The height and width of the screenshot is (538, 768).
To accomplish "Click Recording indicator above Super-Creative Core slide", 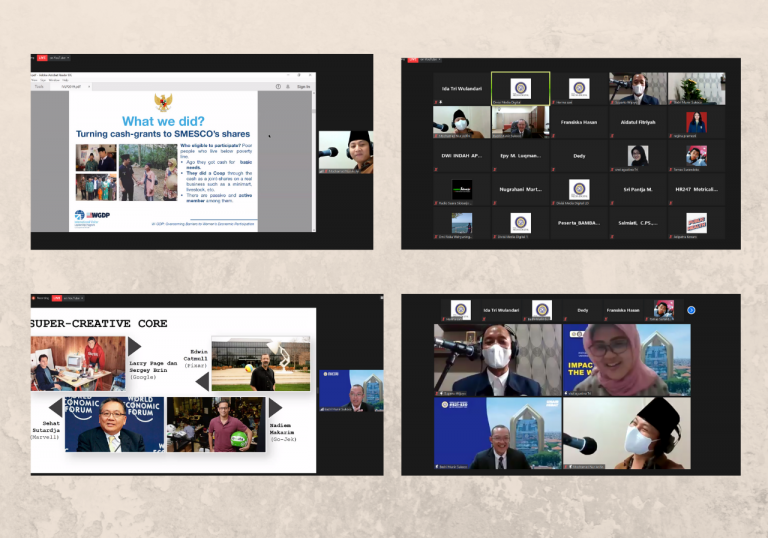I will pos(41,298).
